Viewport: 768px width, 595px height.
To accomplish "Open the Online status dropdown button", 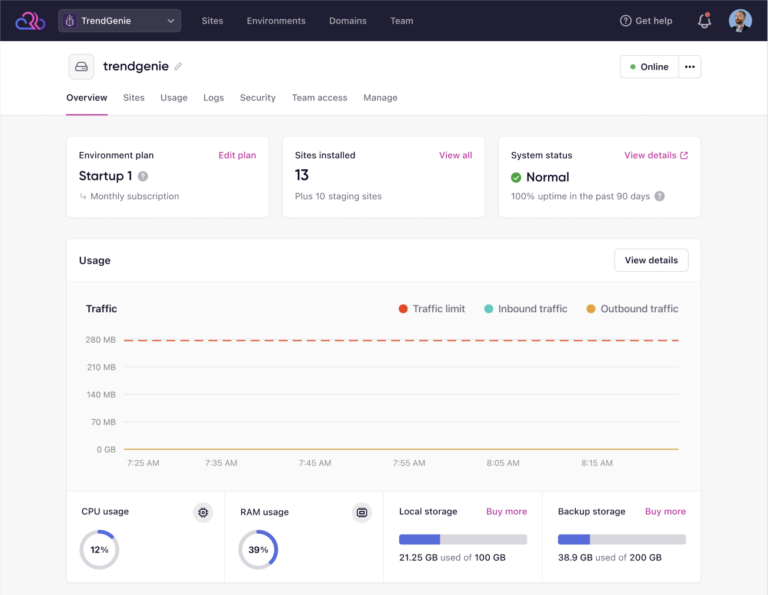I will (649, 67).
